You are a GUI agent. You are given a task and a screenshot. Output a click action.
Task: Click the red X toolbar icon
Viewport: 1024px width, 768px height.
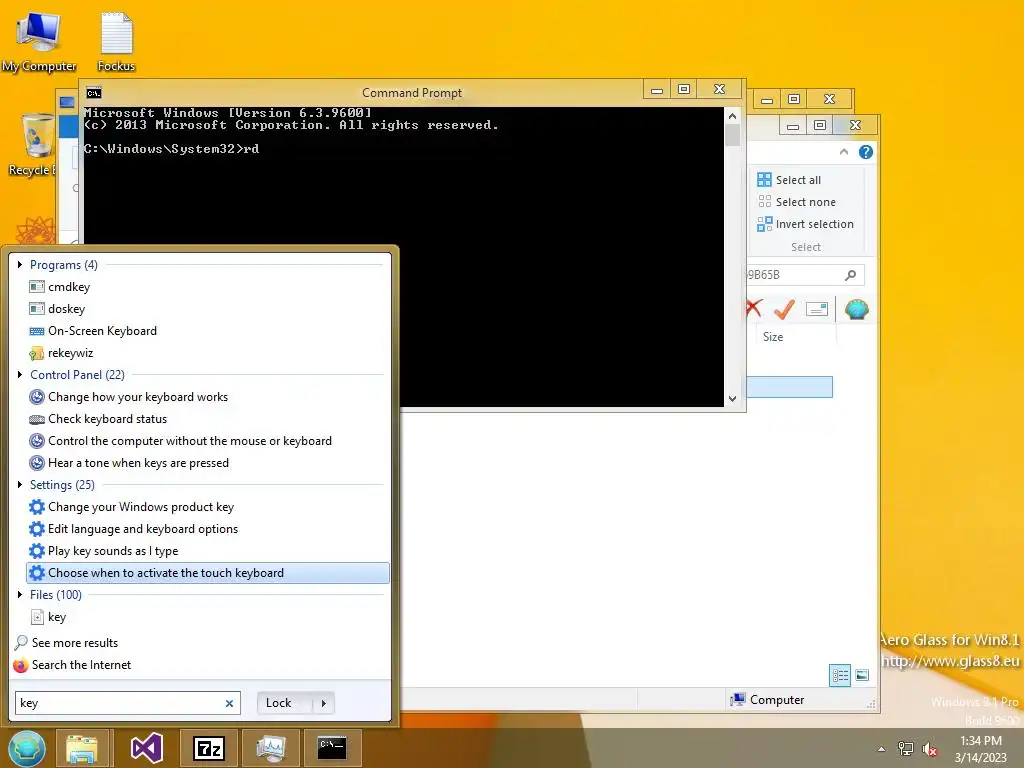coord(754,309)
